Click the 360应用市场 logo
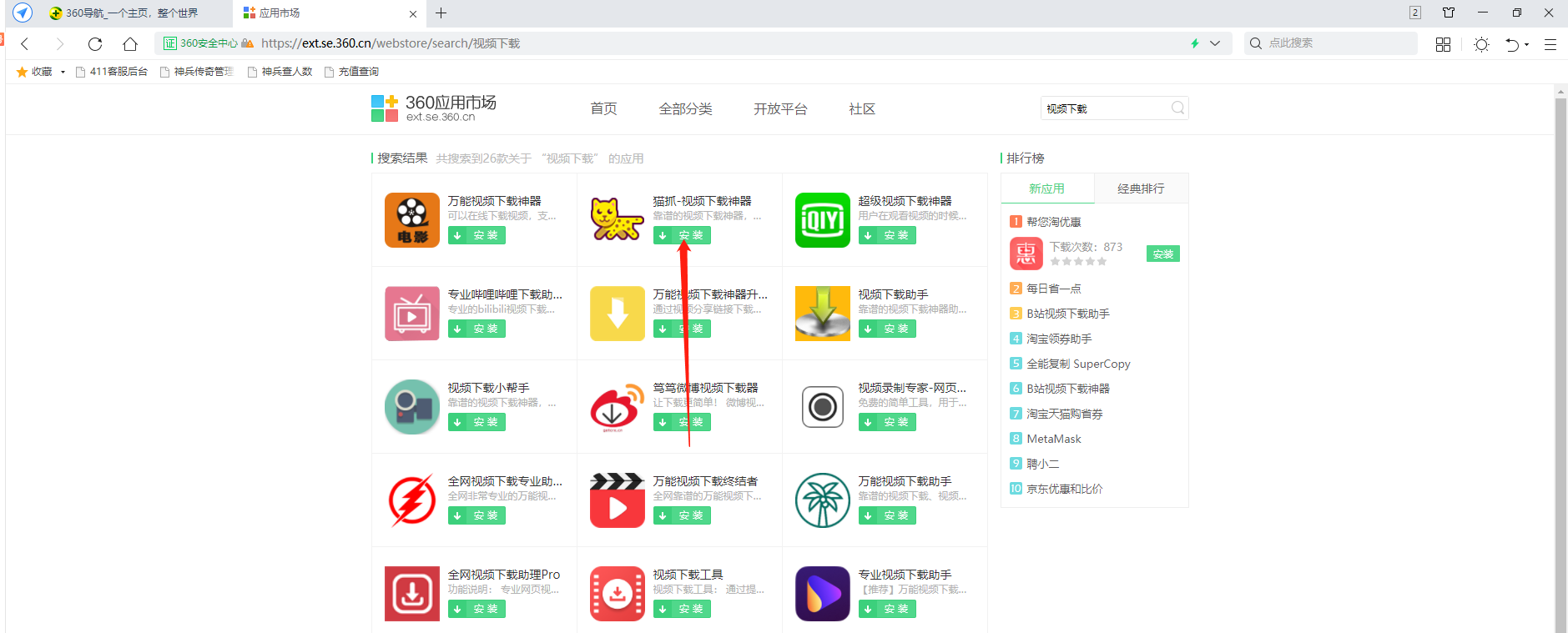The width and height of the screenshot is (1568, 633). click(x=434, y=108)
